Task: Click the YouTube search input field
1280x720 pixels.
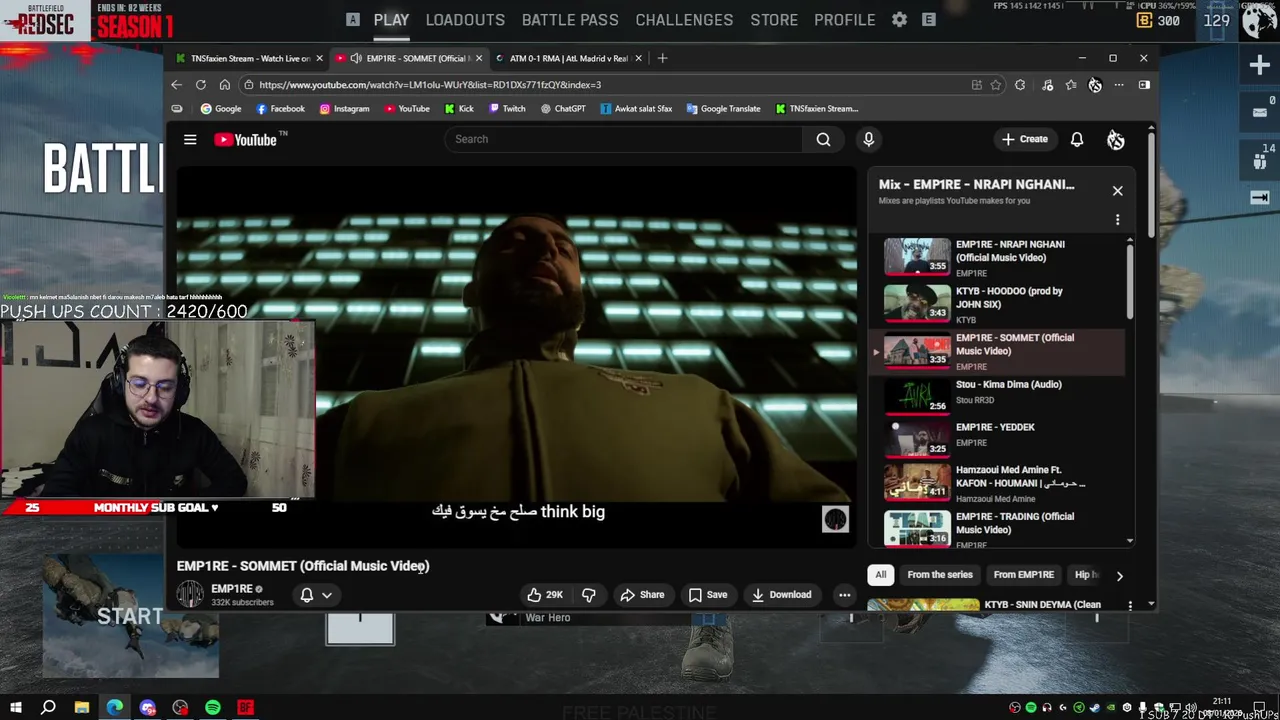Action: [624, 139]
